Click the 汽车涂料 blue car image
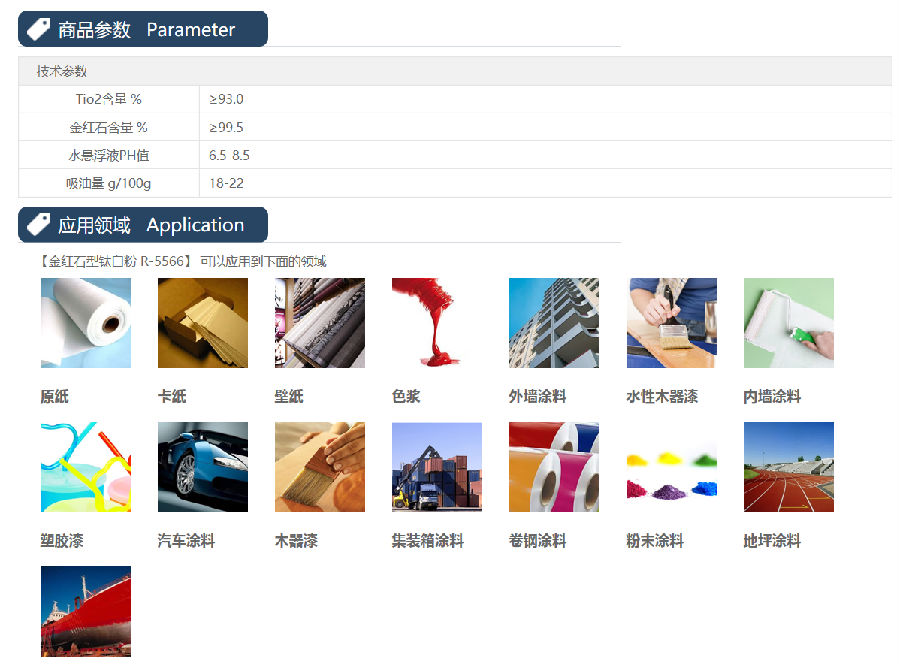900x664 pixels. [x=202, y=467]
